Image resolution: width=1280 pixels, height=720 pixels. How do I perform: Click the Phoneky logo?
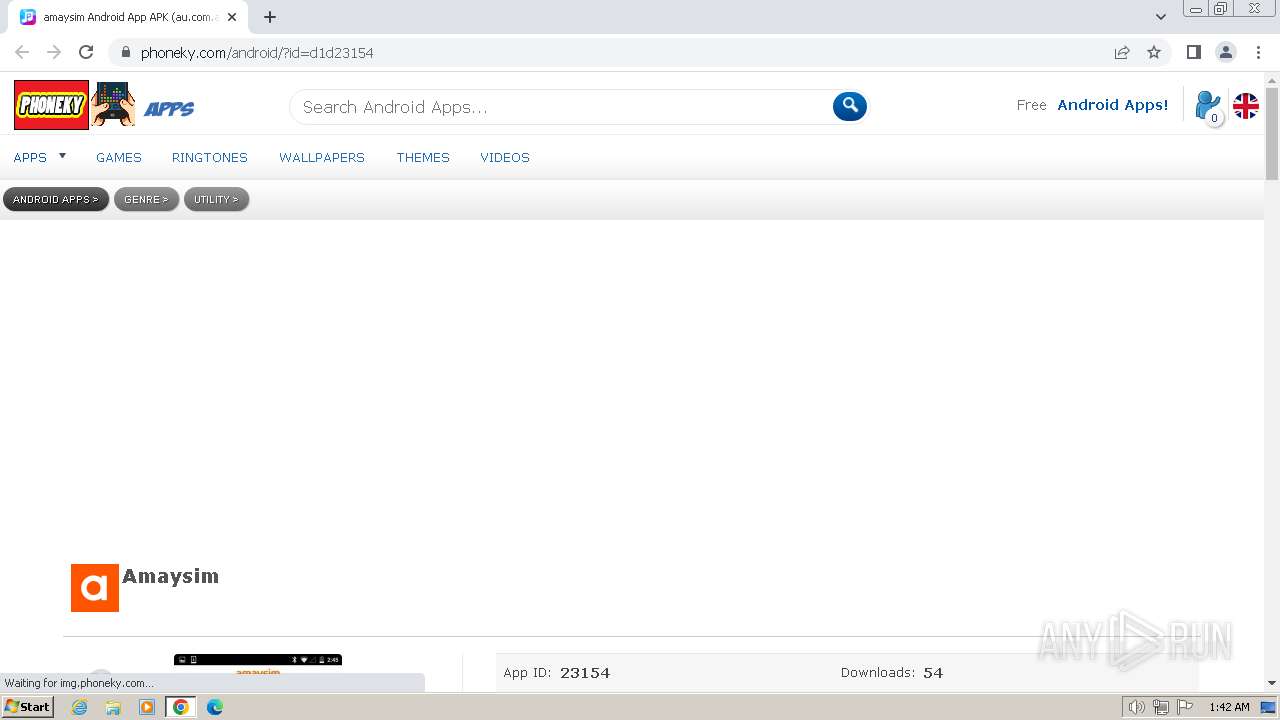click(51, 105)
